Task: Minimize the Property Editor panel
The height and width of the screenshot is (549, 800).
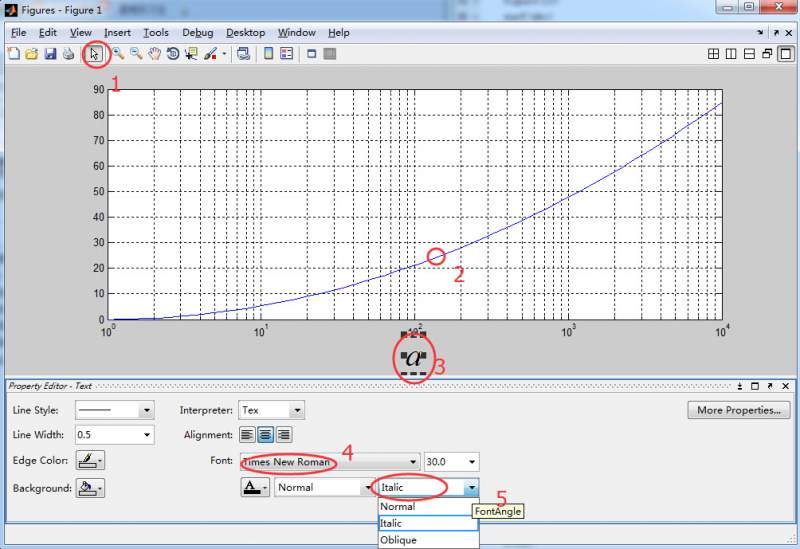Action: click(x=740, y=386)
